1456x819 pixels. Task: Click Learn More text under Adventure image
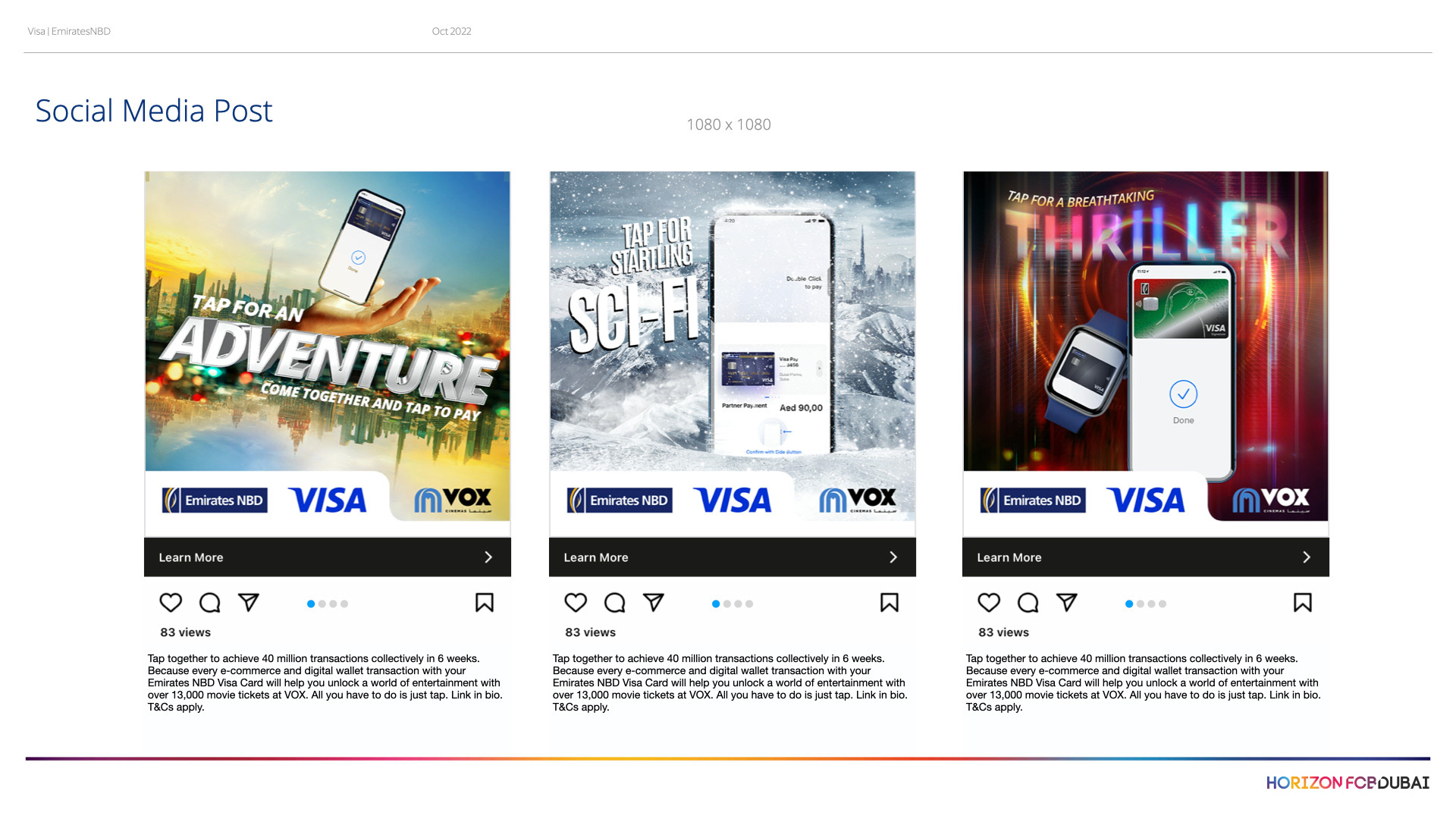[x=191, y=557]
